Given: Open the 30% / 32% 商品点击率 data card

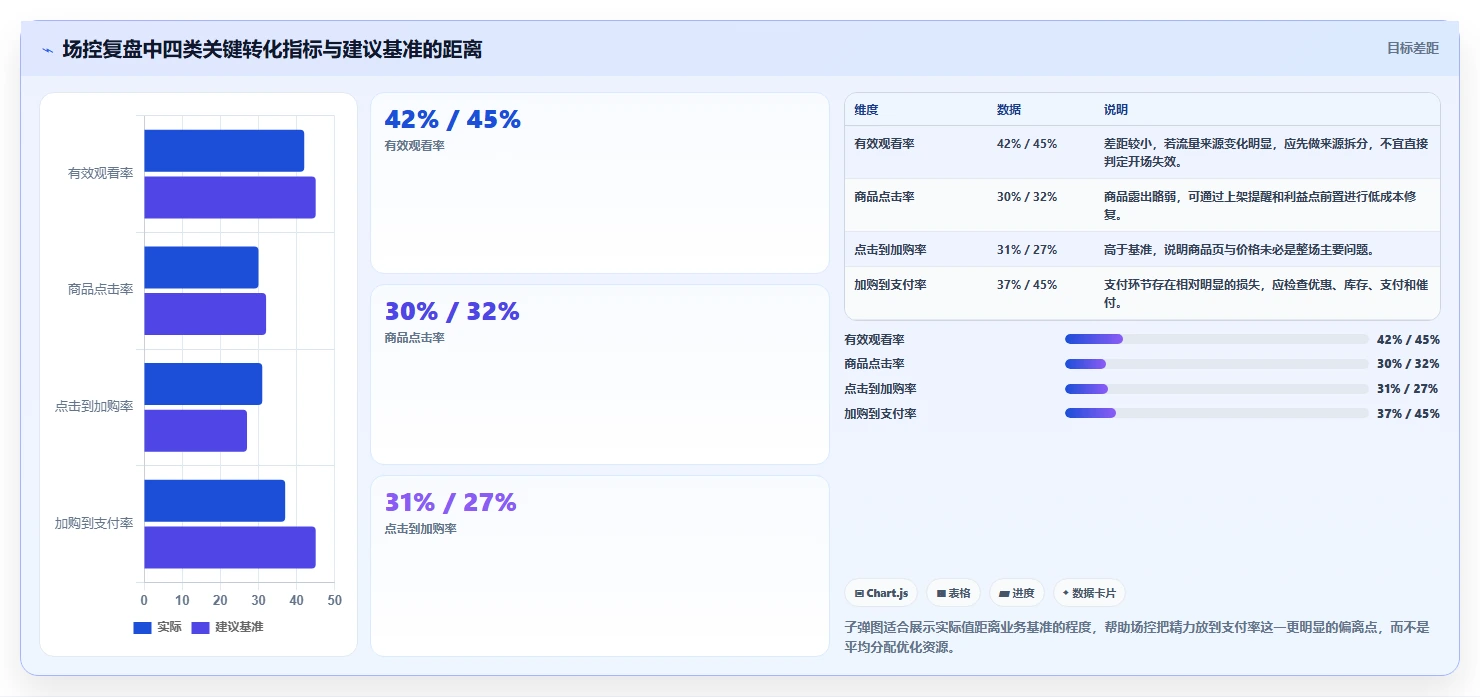Looking at the screenshot, I should (x=600, y=375).
